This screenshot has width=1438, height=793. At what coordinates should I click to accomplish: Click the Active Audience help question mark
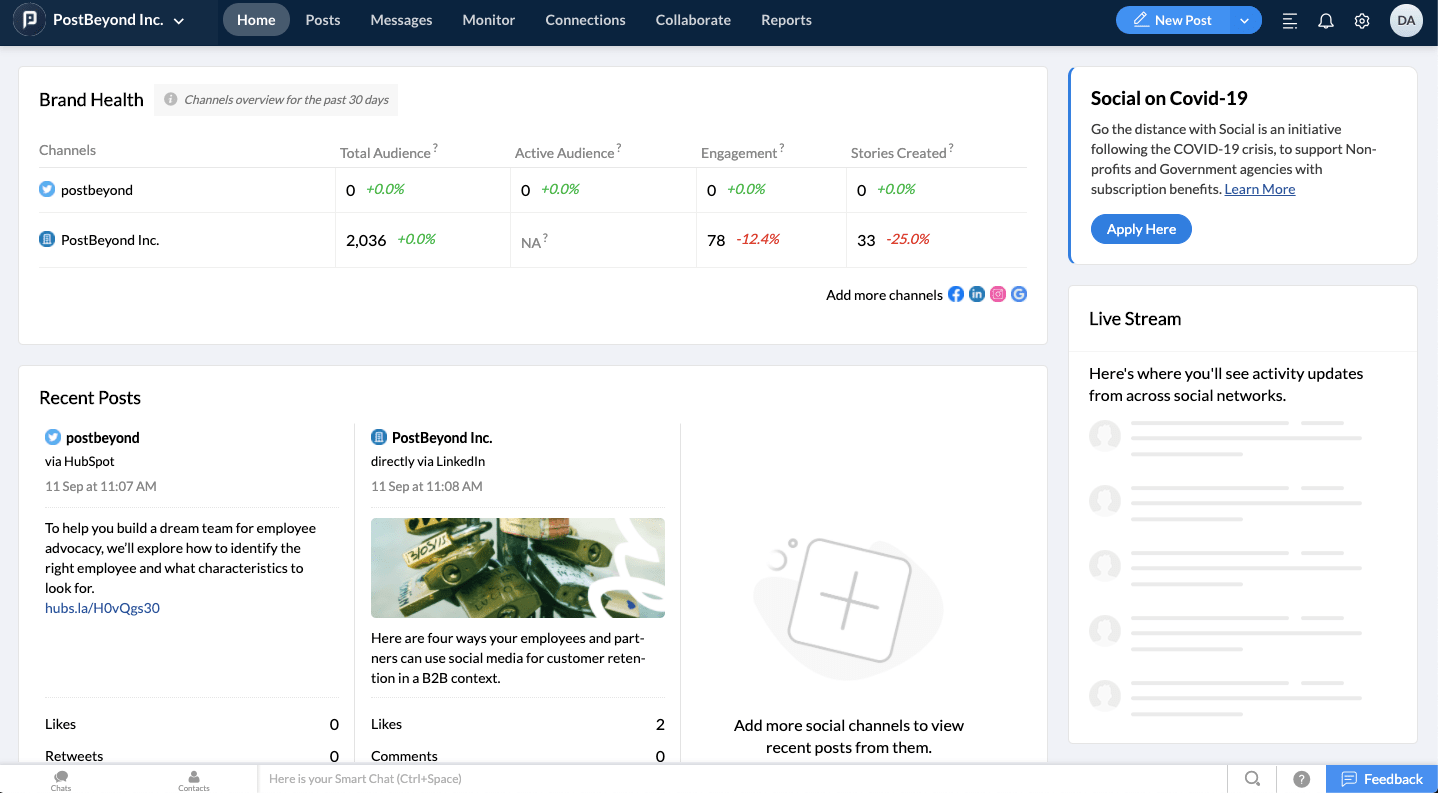(619, 148)
